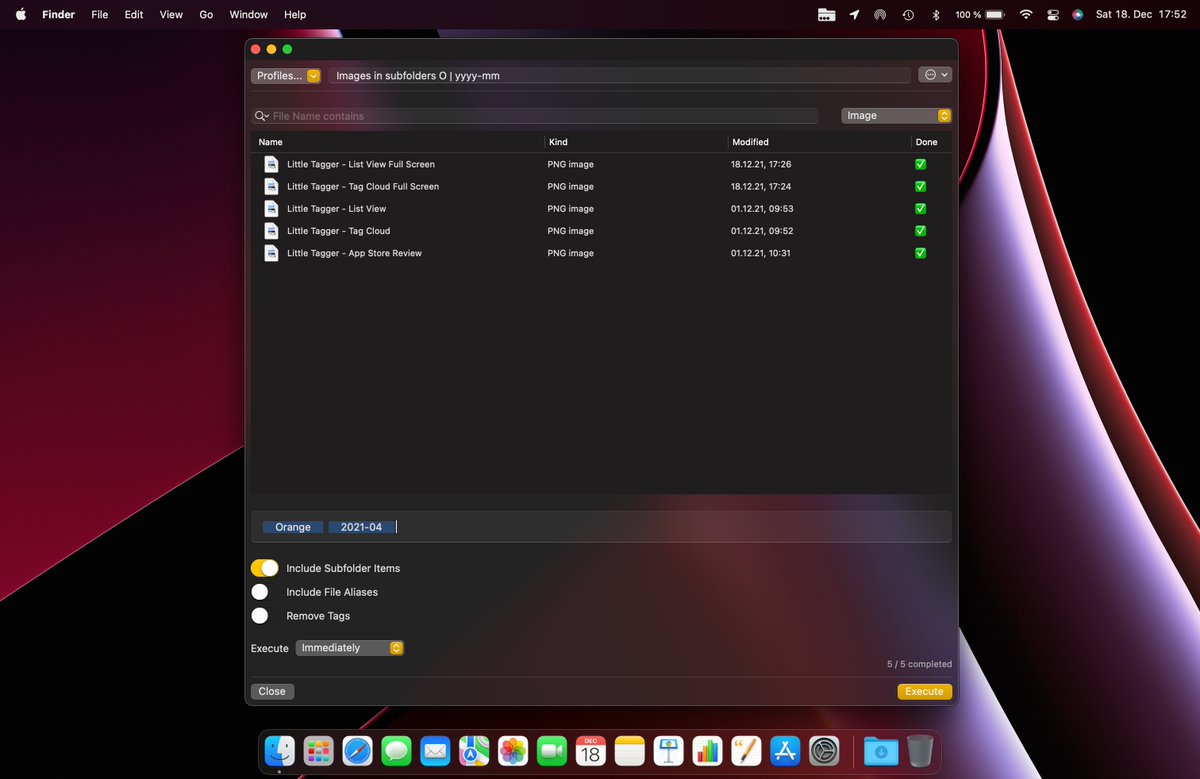Screen dimensions: 1200x779
Task: Click the location arrow menu bar icon
Action: point(854,15)
